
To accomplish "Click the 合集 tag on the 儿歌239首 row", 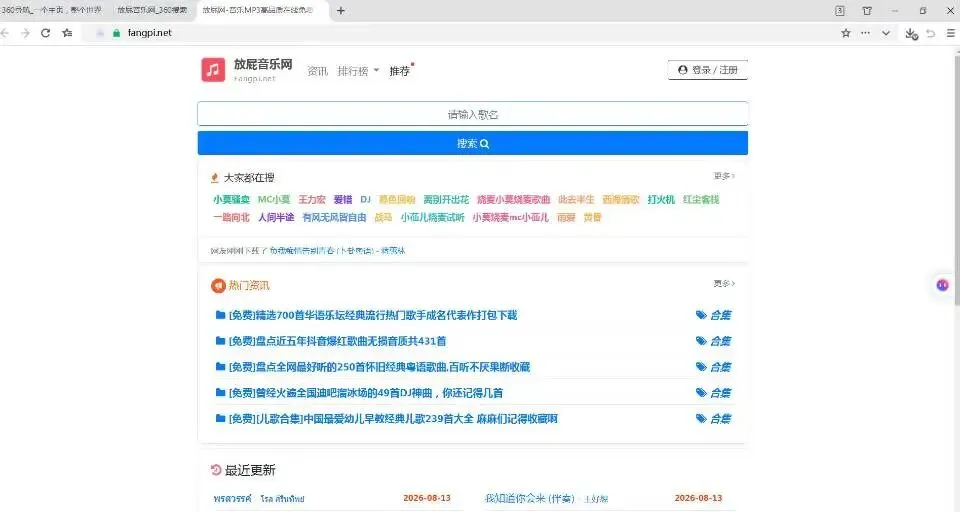I will [721, 418].
